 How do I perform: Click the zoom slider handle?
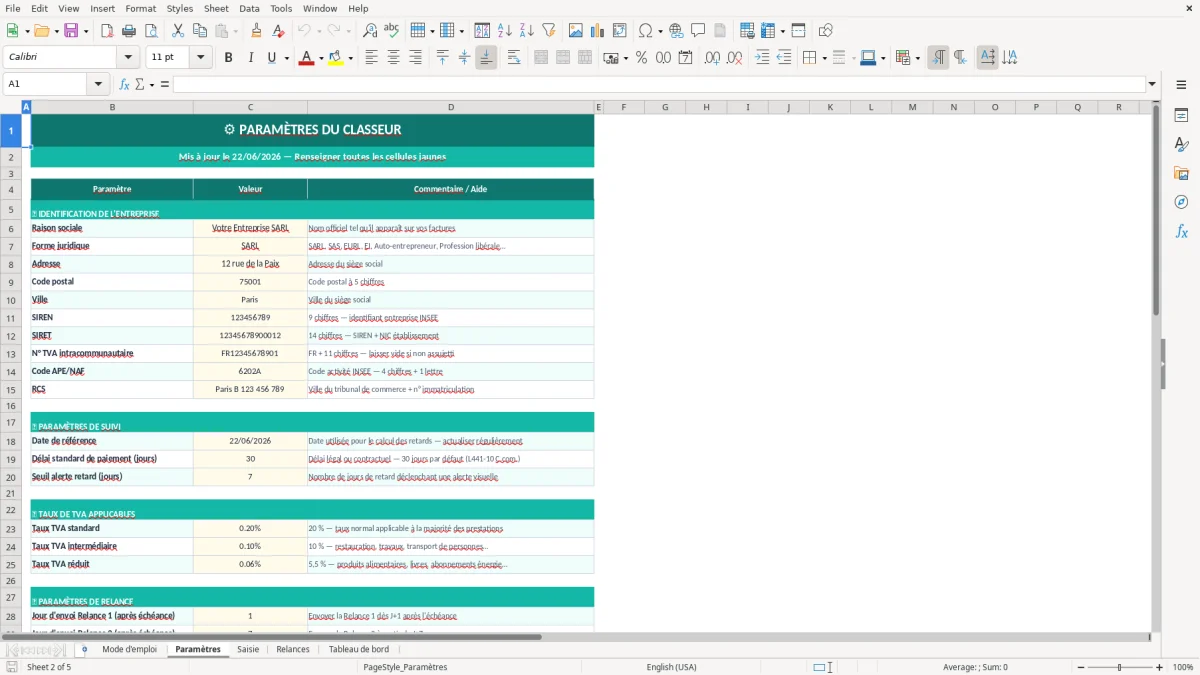[x=1120, y=667]
